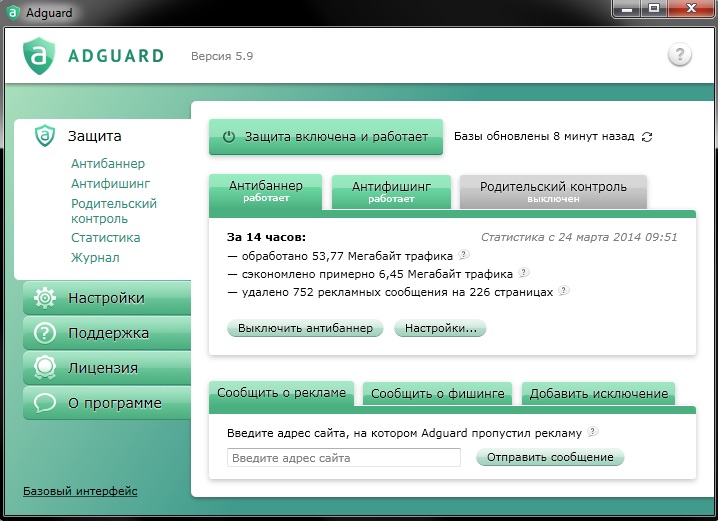The height and width of the screenshot is (521, 718).
Task: Open the Добавить исключение tab
Action: click(598, 394)
